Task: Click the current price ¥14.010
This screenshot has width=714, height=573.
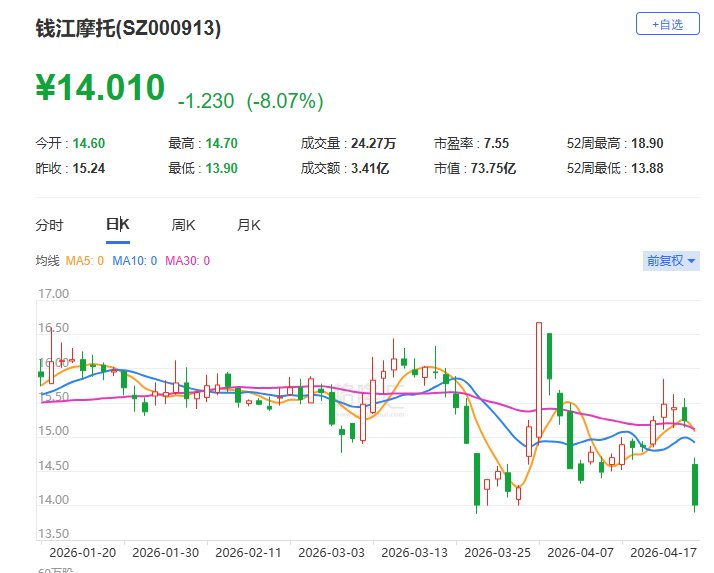Action: (100, 87)
